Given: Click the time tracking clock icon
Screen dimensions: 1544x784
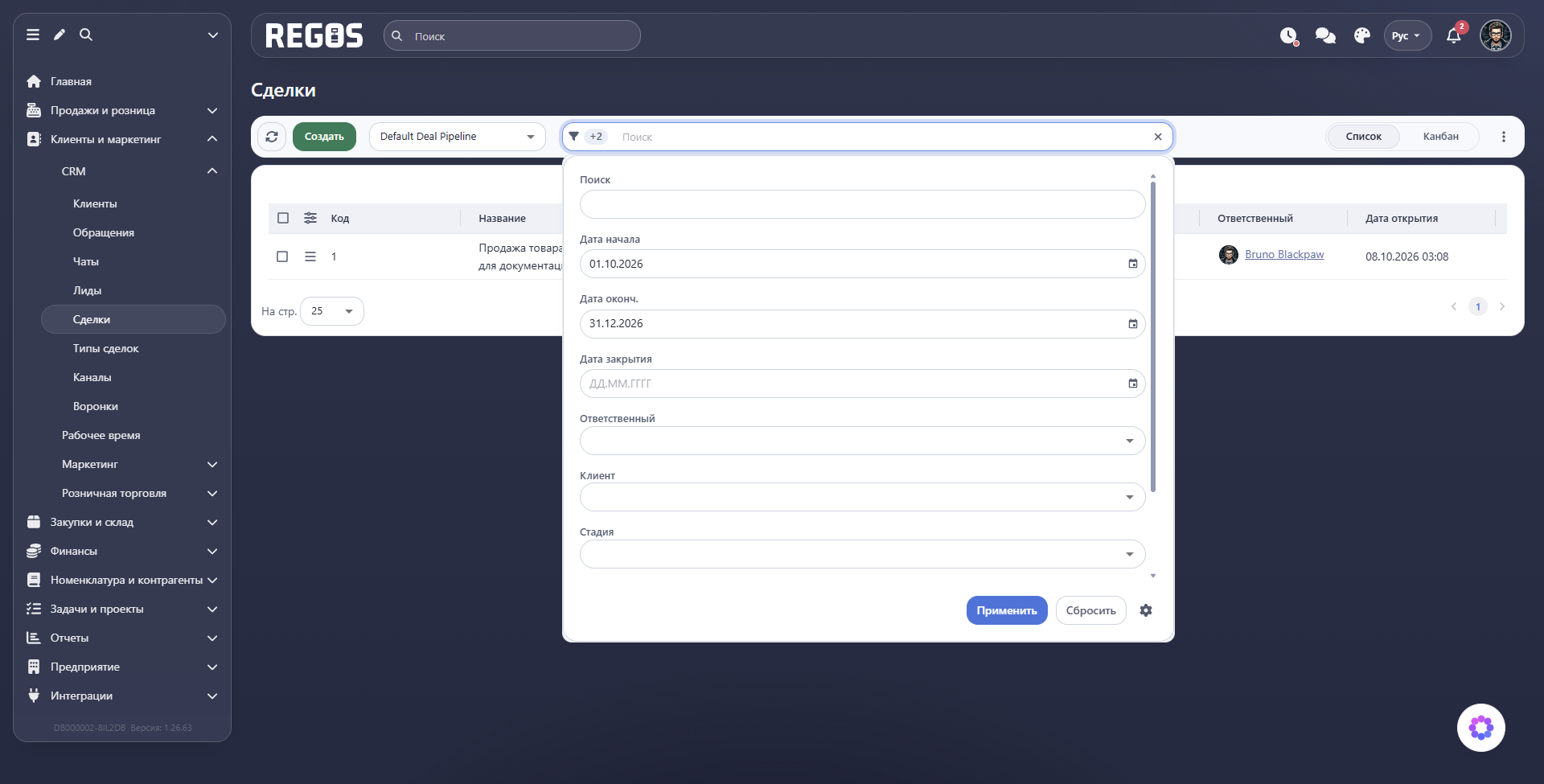Looking at the screenshot, I should pyautogui.click(x=1288, y=35).
